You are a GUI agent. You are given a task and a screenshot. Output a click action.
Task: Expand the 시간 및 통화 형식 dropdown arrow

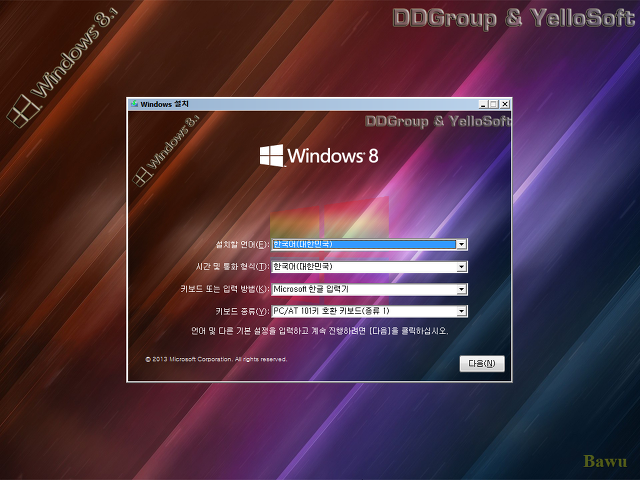tap(461, 267)
